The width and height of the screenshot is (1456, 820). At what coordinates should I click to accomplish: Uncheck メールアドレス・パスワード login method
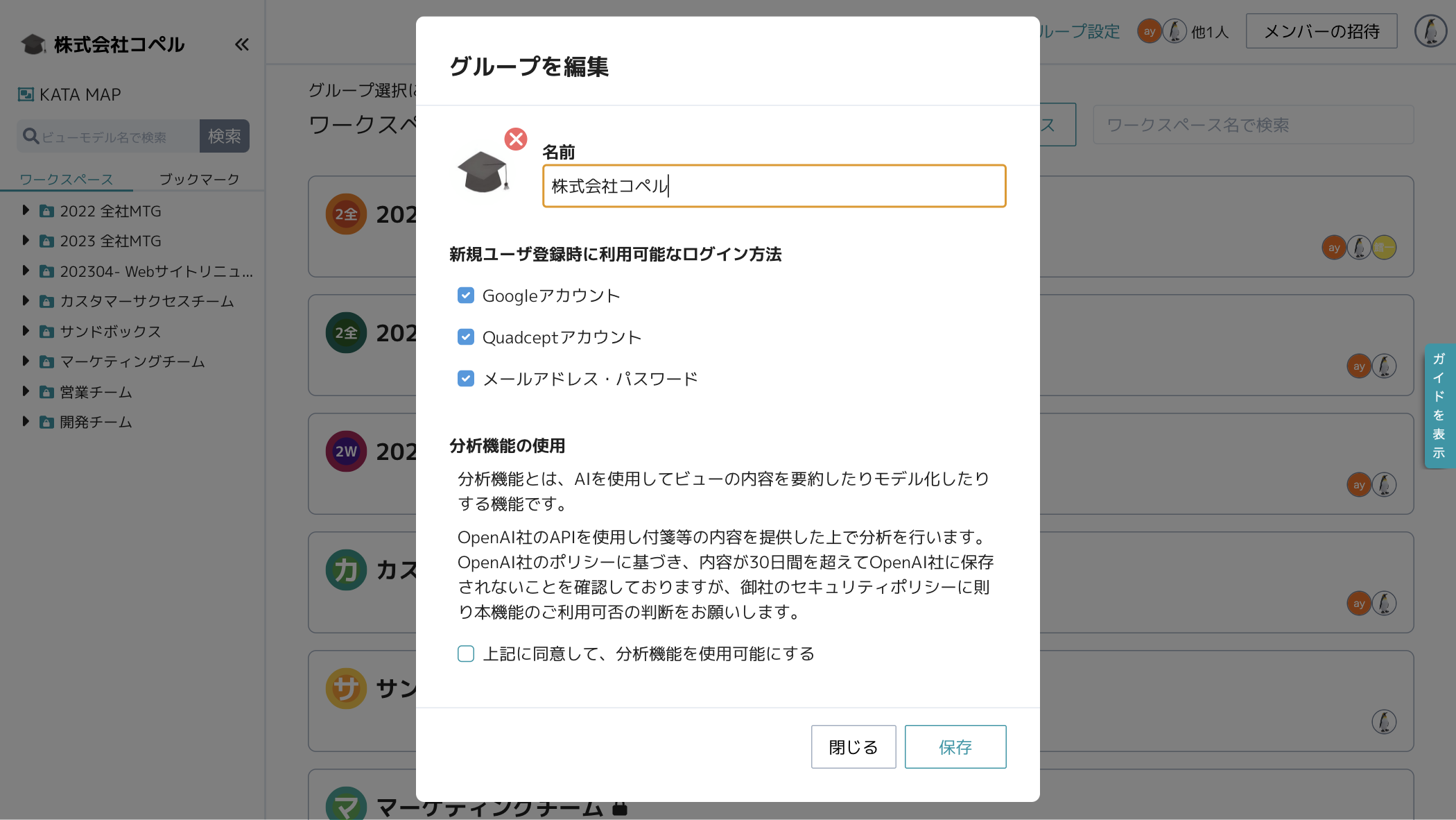(466, 379)
